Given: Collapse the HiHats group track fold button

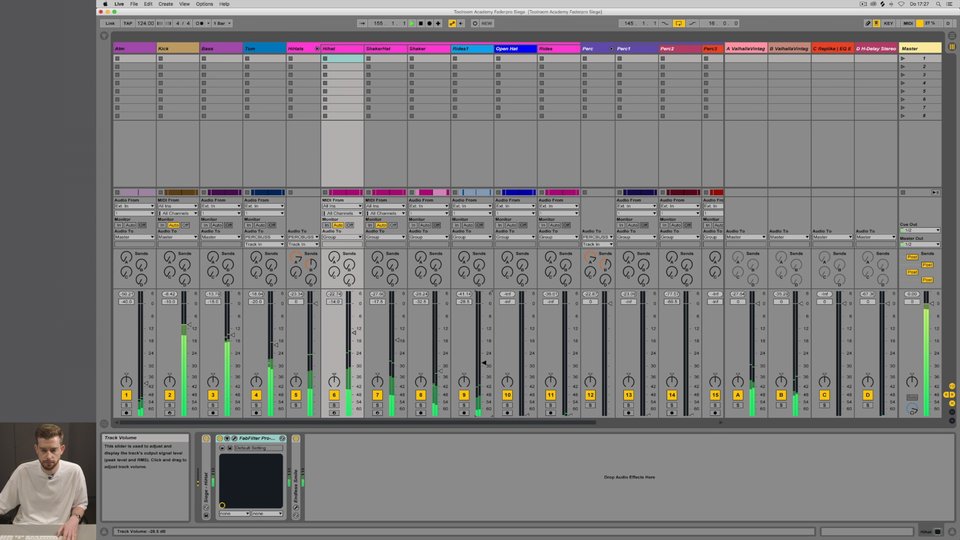Looking at the screenshot, I should tap(317, 48).
